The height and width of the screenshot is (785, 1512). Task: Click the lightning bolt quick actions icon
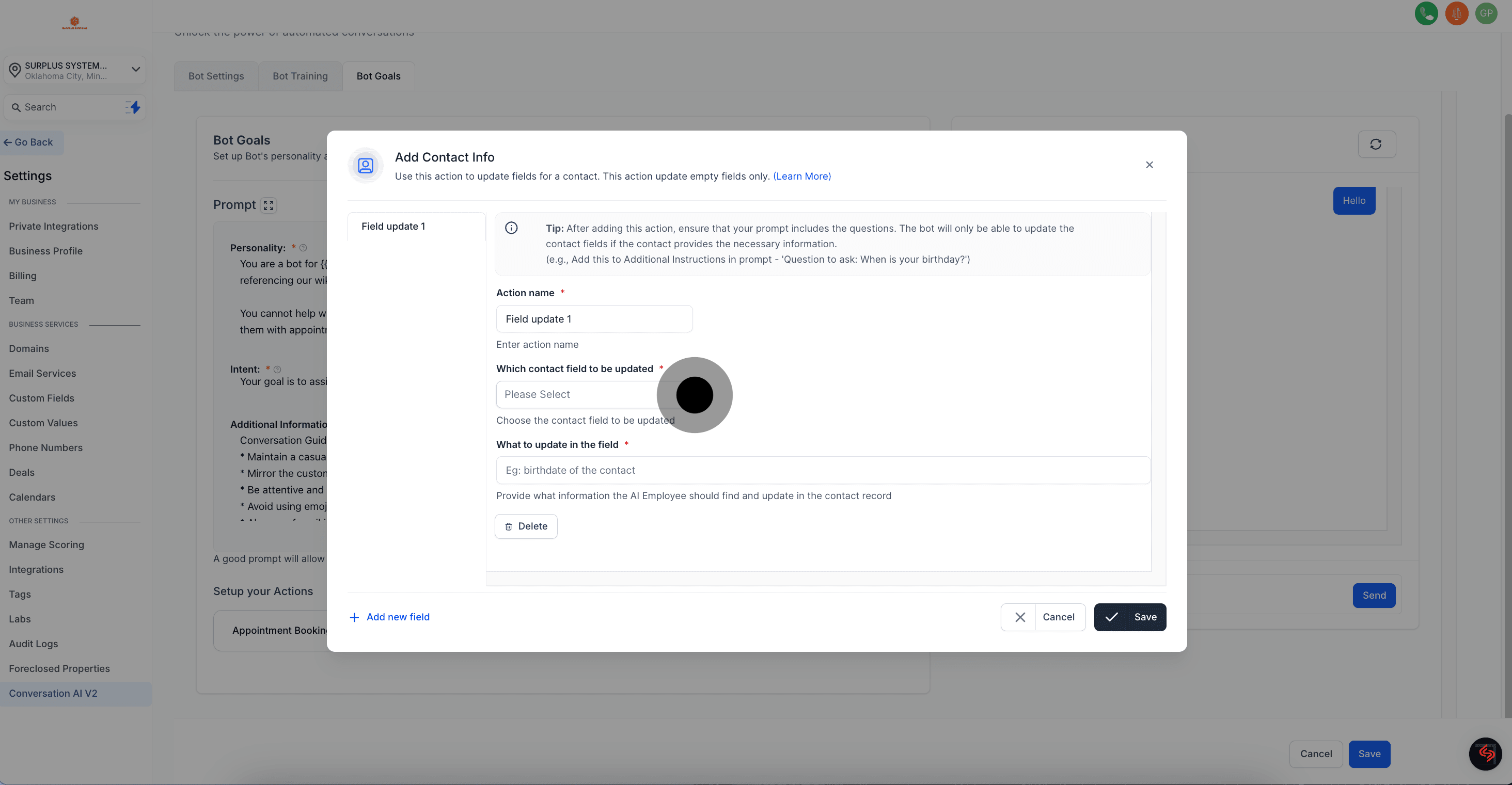click(134, 107)
